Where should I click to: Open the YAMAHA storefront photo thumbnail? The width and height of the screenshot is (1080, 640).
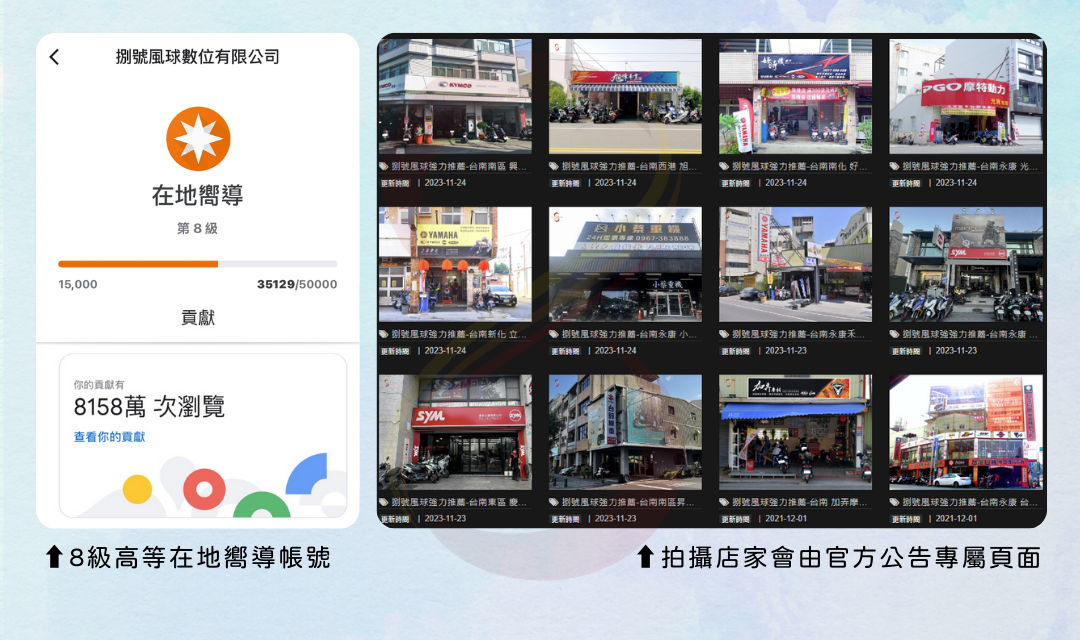coord(455,263)
